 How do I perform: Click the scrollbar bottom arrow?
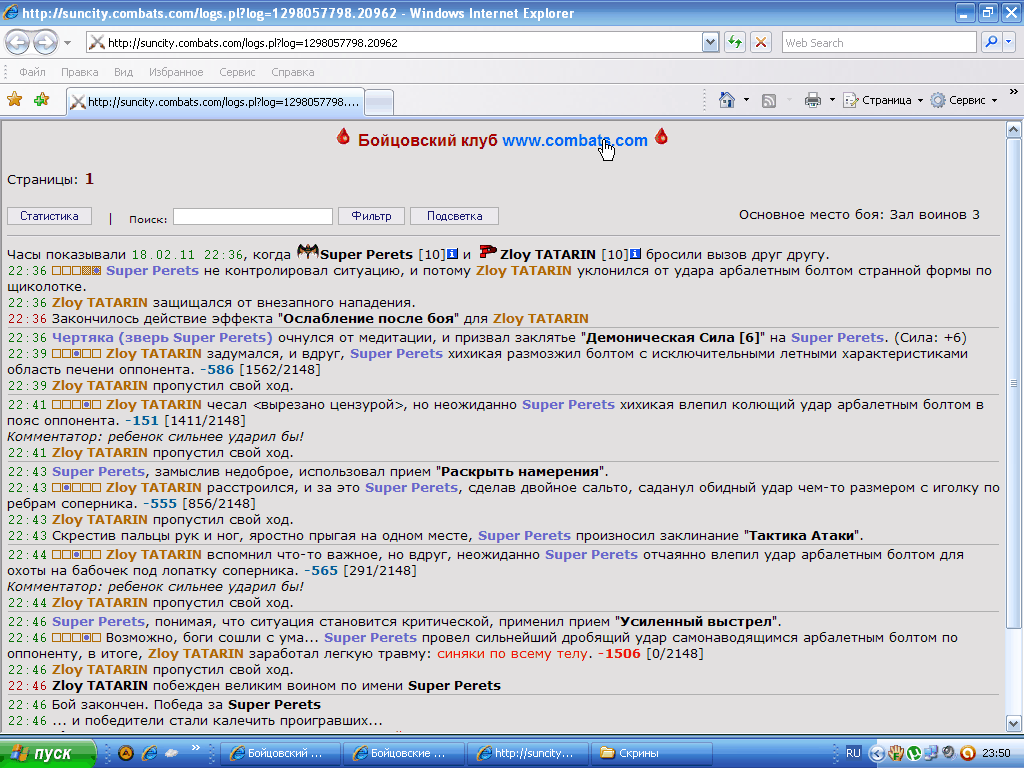(1014, 724)
